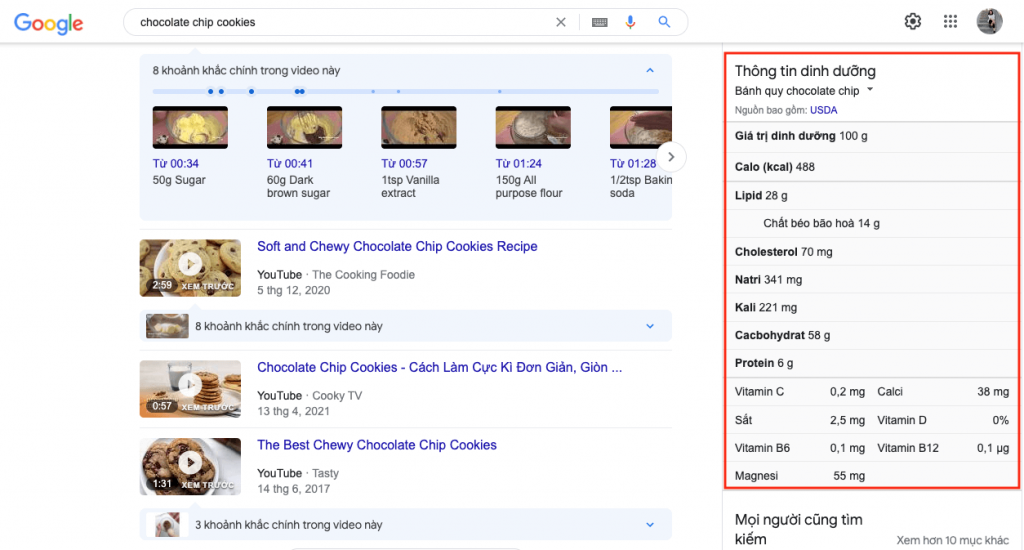Click Xem hơn 10 mục khác link
The height and width of the screenshot is (550, 1024).
pos(952,540)
